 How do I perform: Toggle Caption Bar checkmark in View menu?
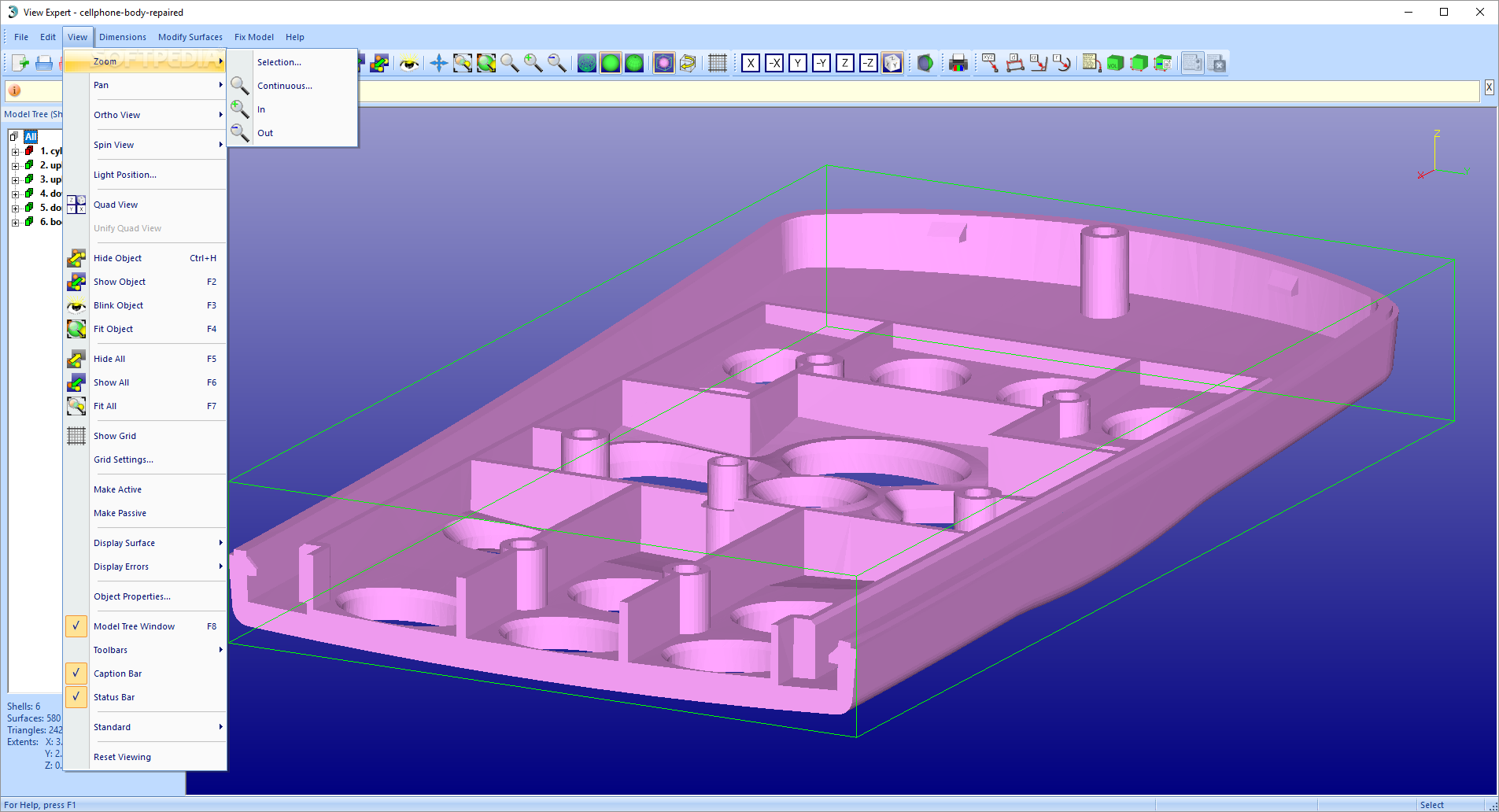point(76,674)
